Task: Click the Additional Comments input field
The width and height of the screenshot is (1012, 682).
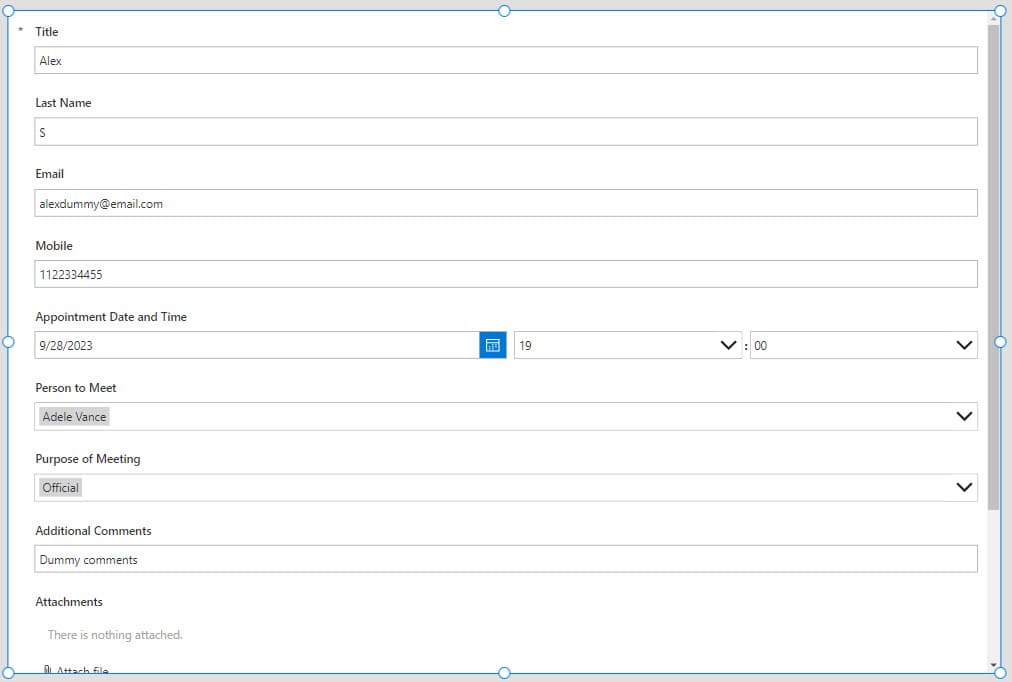Action: [x=505, y=559]
